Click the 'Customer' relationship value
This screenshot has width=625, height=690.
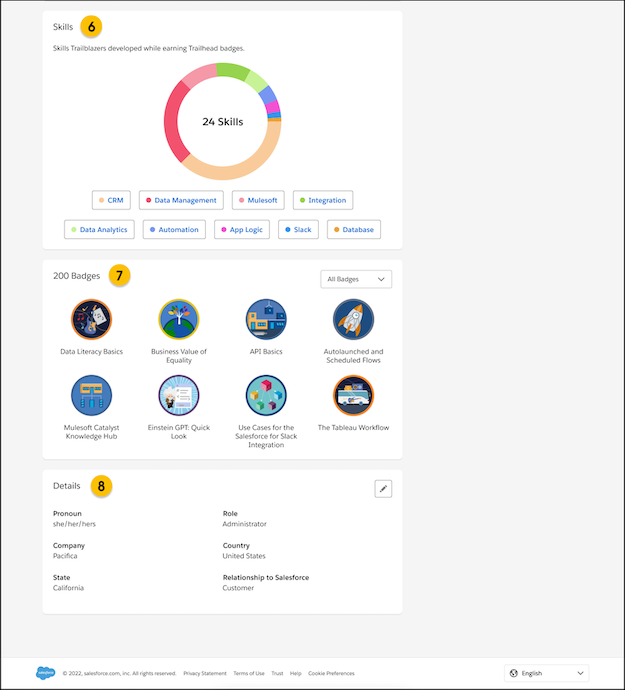[238, 588]
